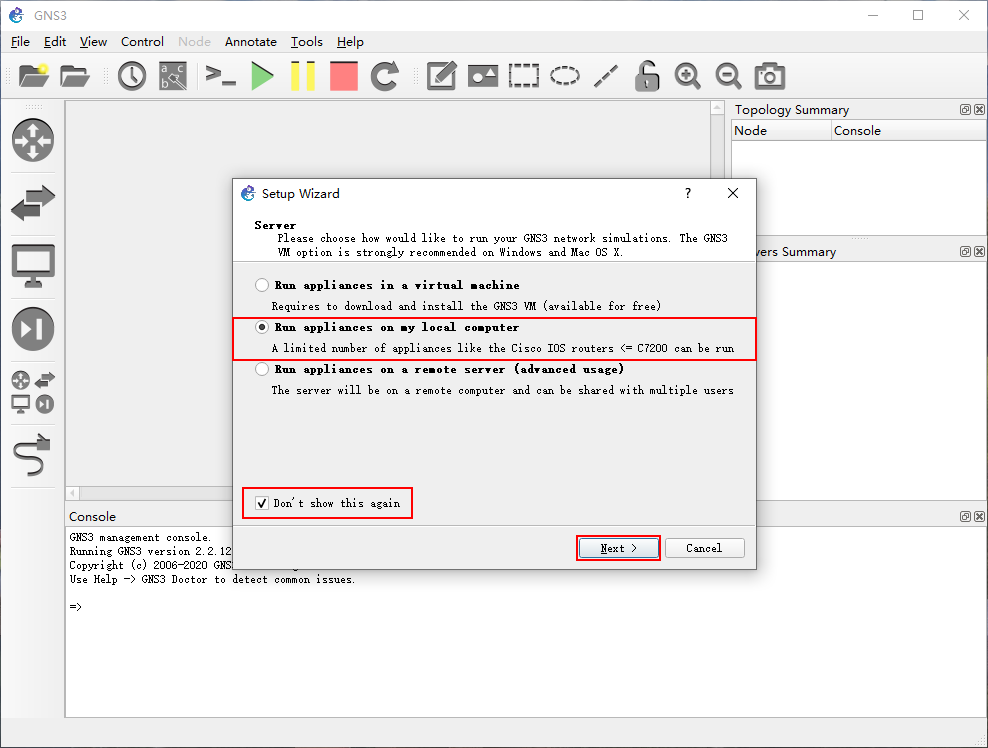Click the Zoom in magnifier icon
The height and width of the screenshot is (748, 988).
[687, 76]
